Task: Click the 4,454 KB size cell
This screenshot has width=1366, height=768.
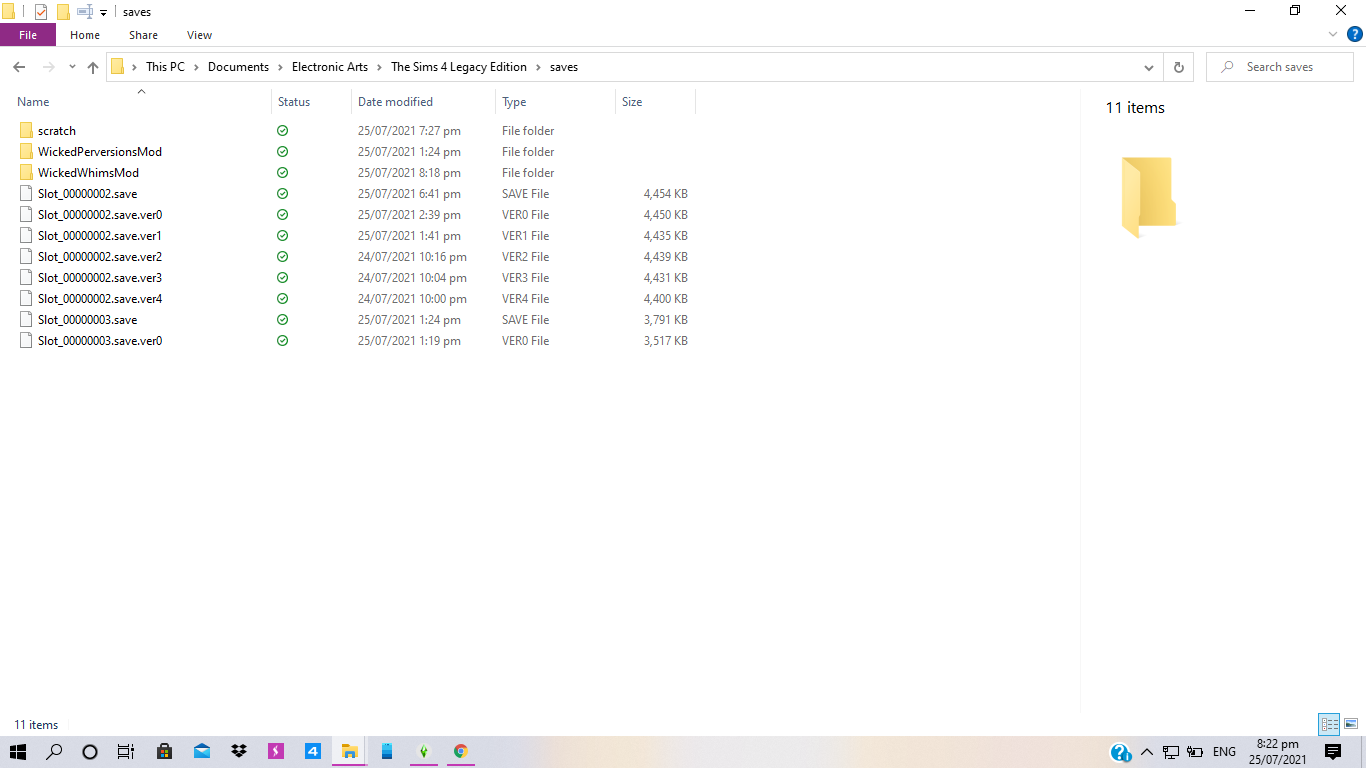Action: point(665,194)
